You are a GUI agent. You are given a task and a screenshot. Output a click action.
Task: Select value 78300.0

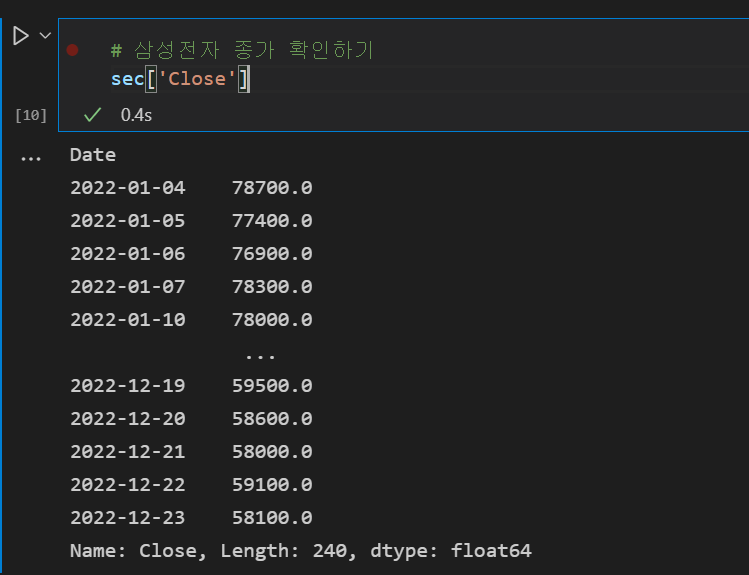tap(272, 287)
